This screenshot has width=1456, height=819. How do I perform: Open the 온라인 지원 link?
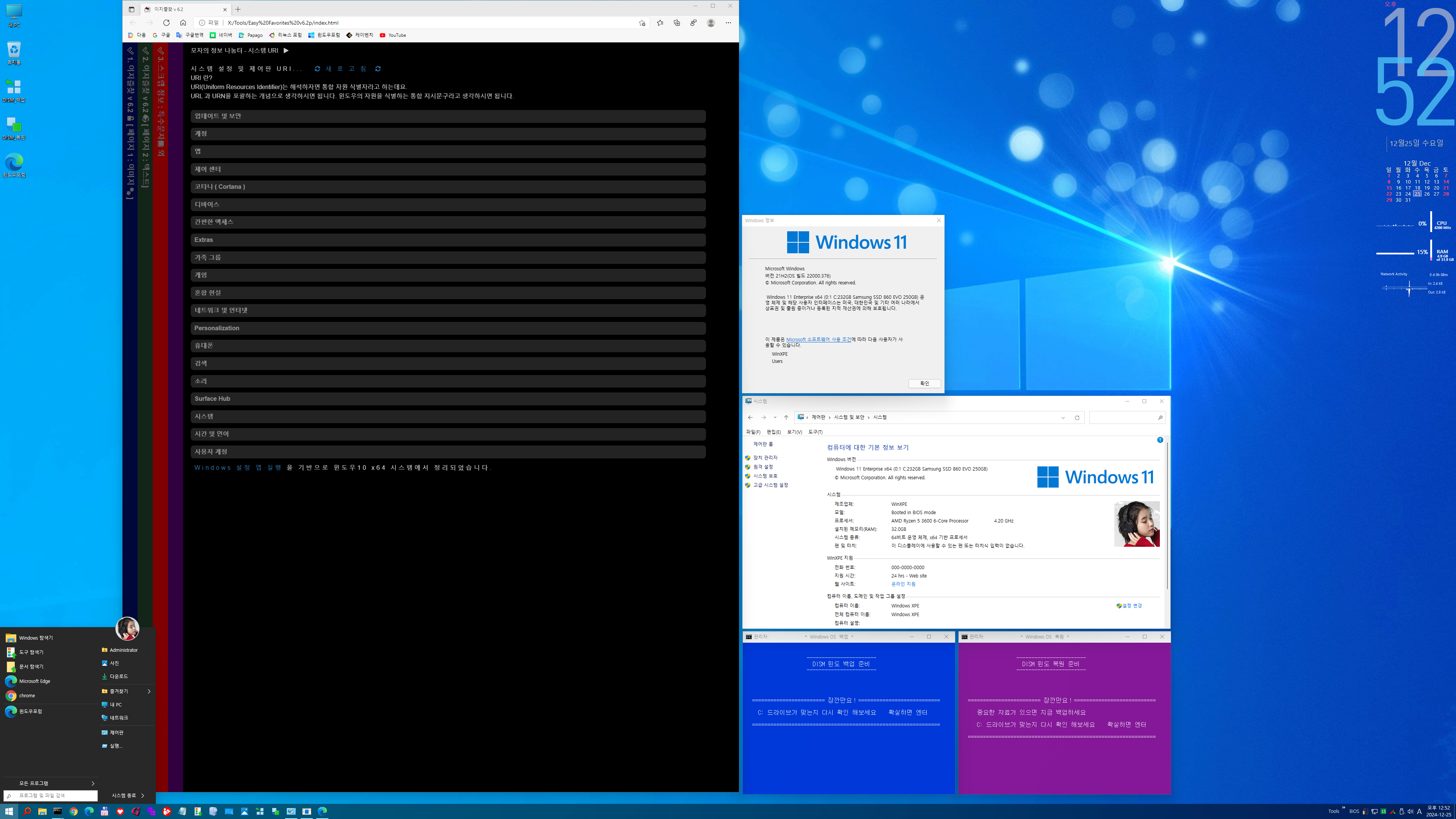coord(903,584)
